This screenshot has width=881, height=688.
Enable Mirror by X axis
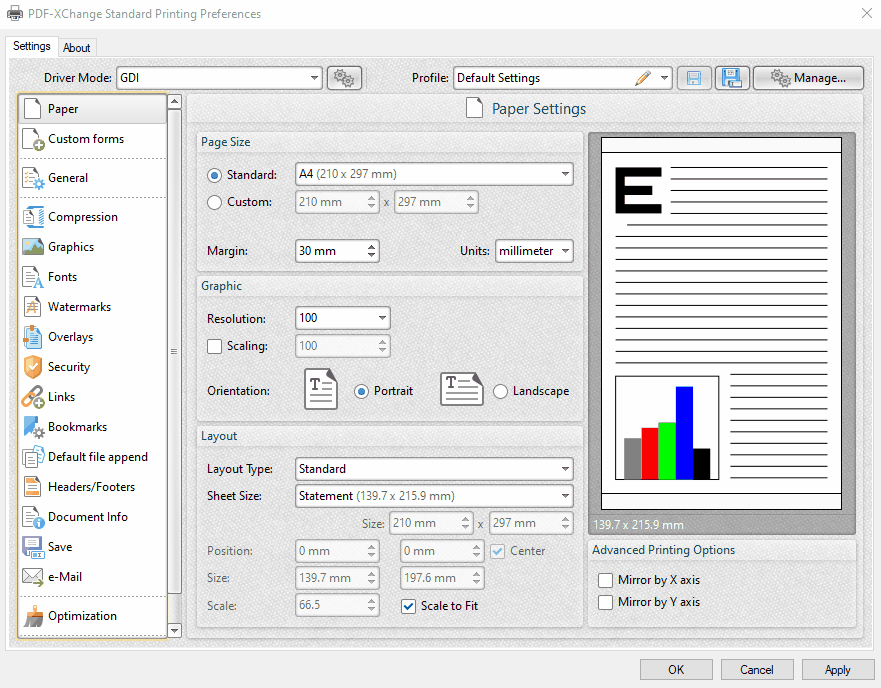pyautogui.click(x=605, y=579)
